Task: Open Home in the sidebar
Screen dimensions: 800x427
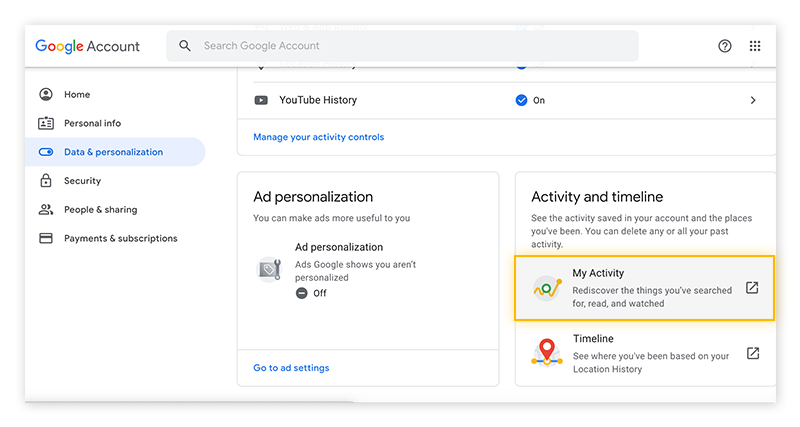Action: tap(77, 94)
